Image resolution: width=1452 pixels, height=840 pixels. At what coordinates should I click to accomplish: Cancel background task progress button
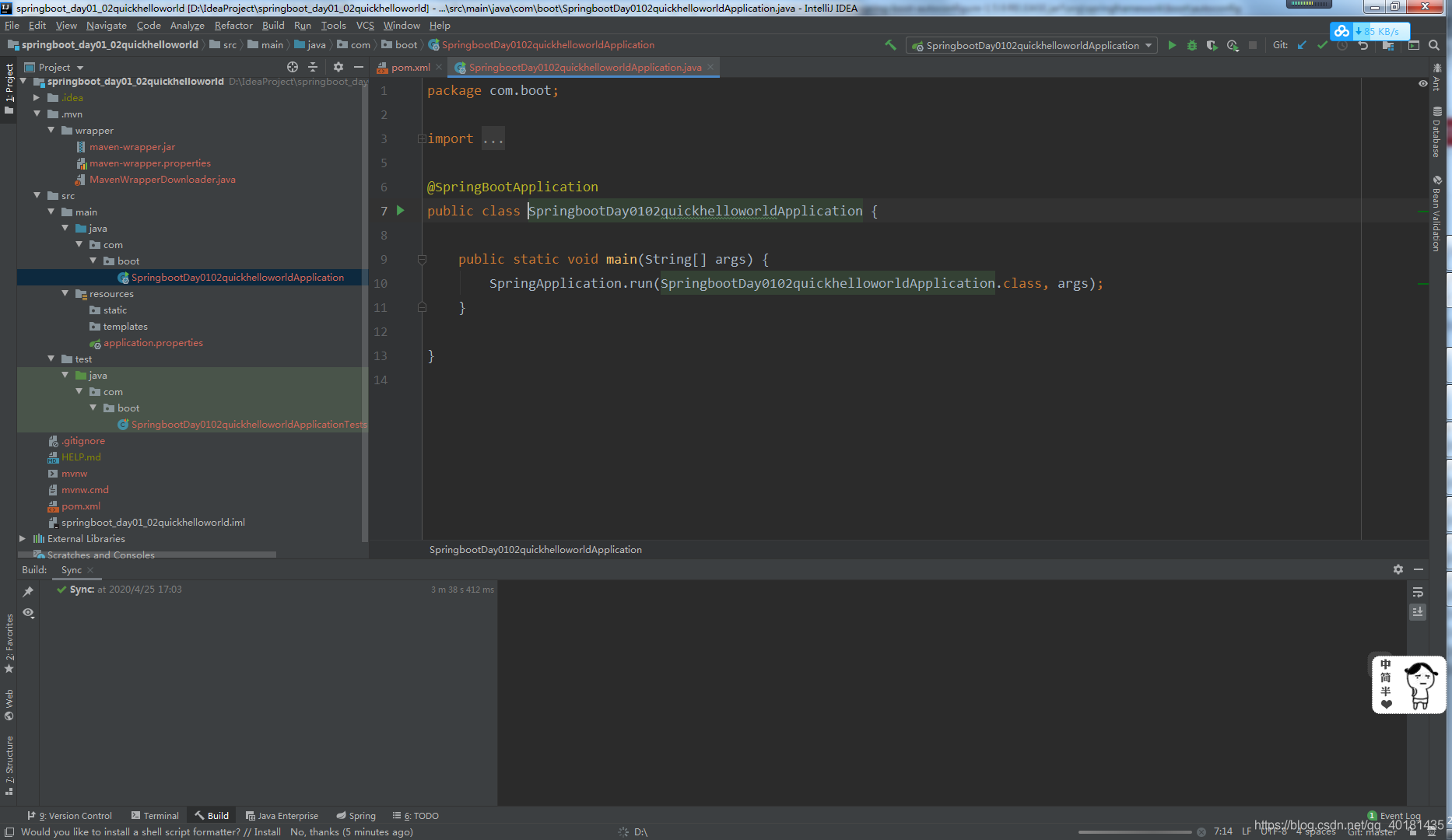(x=1201, y=832)
